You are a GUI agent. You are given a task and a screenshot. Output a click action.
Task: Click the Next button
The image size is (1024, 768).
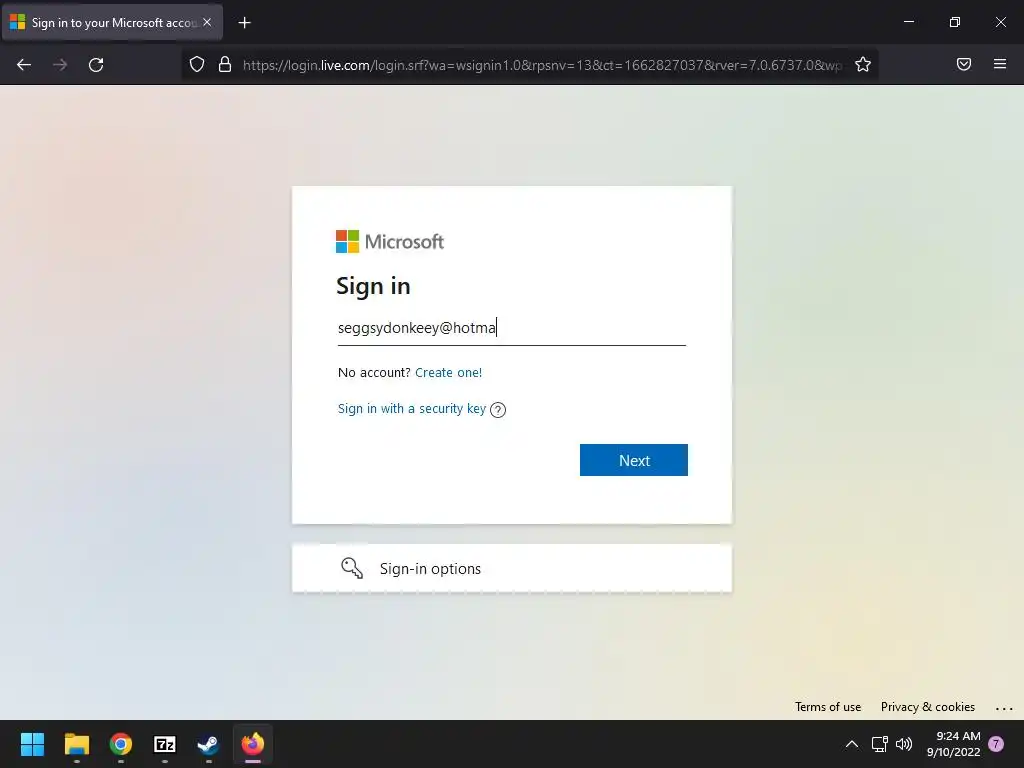[x=633, y=460]
